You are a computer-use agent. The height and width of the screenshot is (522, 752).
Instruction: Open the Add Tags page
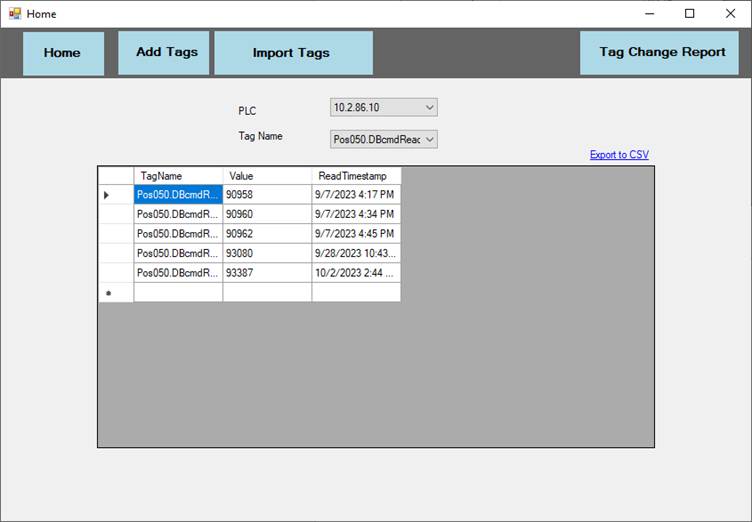[x=165, y=52]
